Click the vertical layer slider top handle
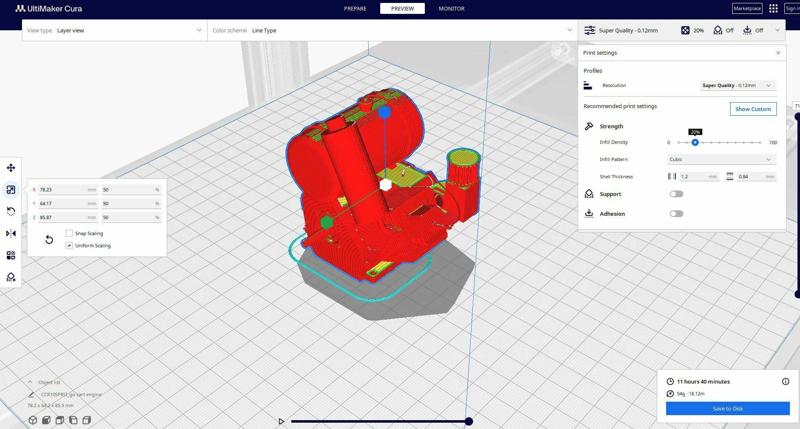800x429 pixels. (797, 116)
